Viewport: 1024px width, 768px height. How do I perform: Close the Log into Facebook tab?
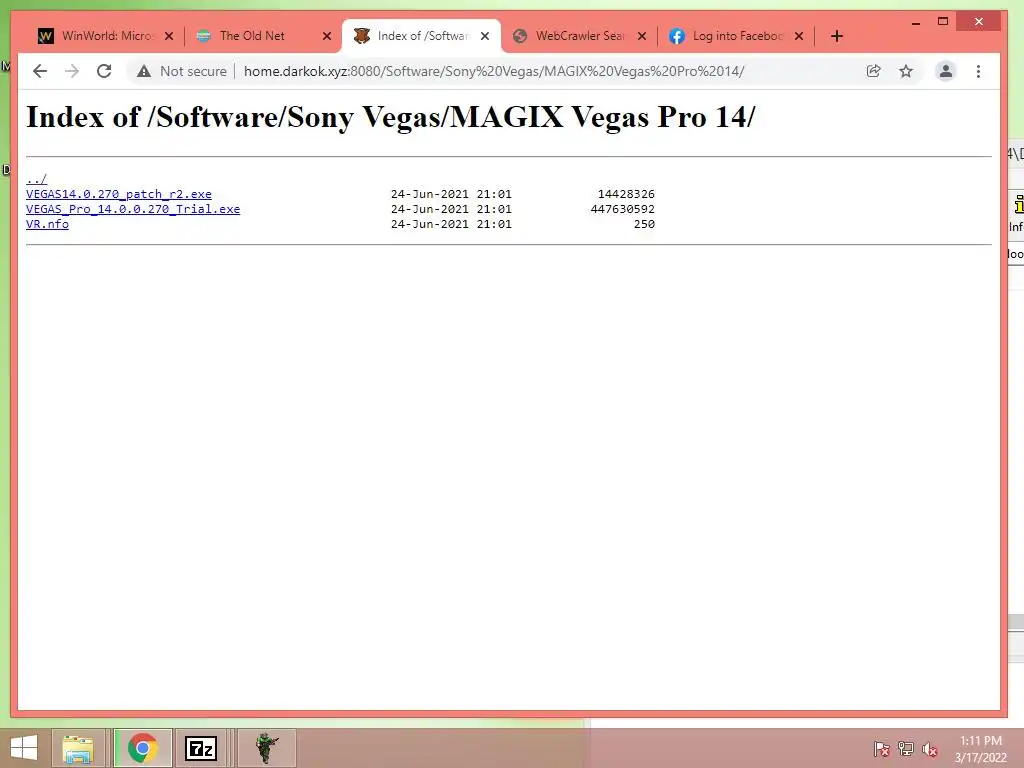coord(799,36)
